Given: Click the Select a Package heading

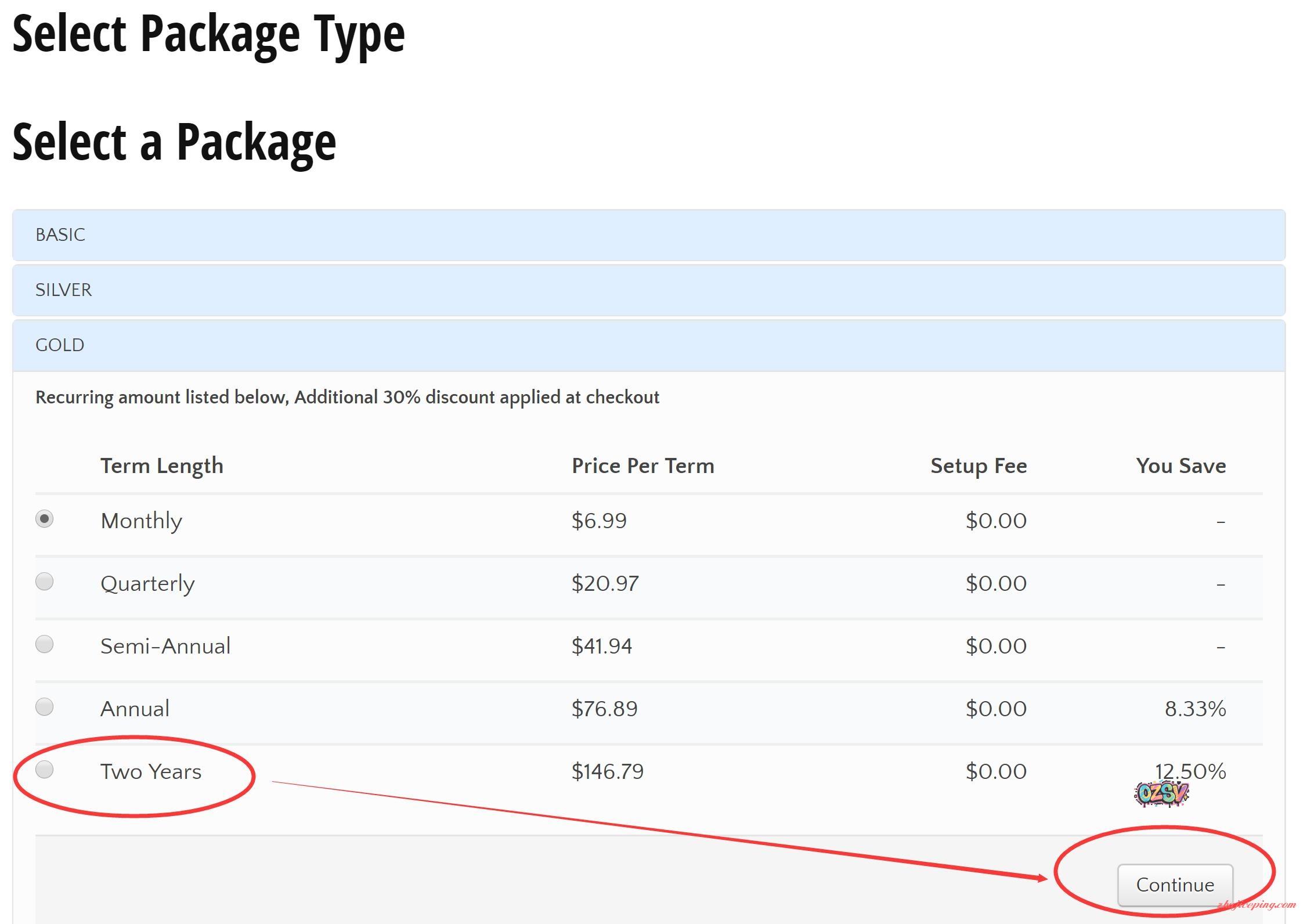Looking at the screenshot, I should point(174,142).
